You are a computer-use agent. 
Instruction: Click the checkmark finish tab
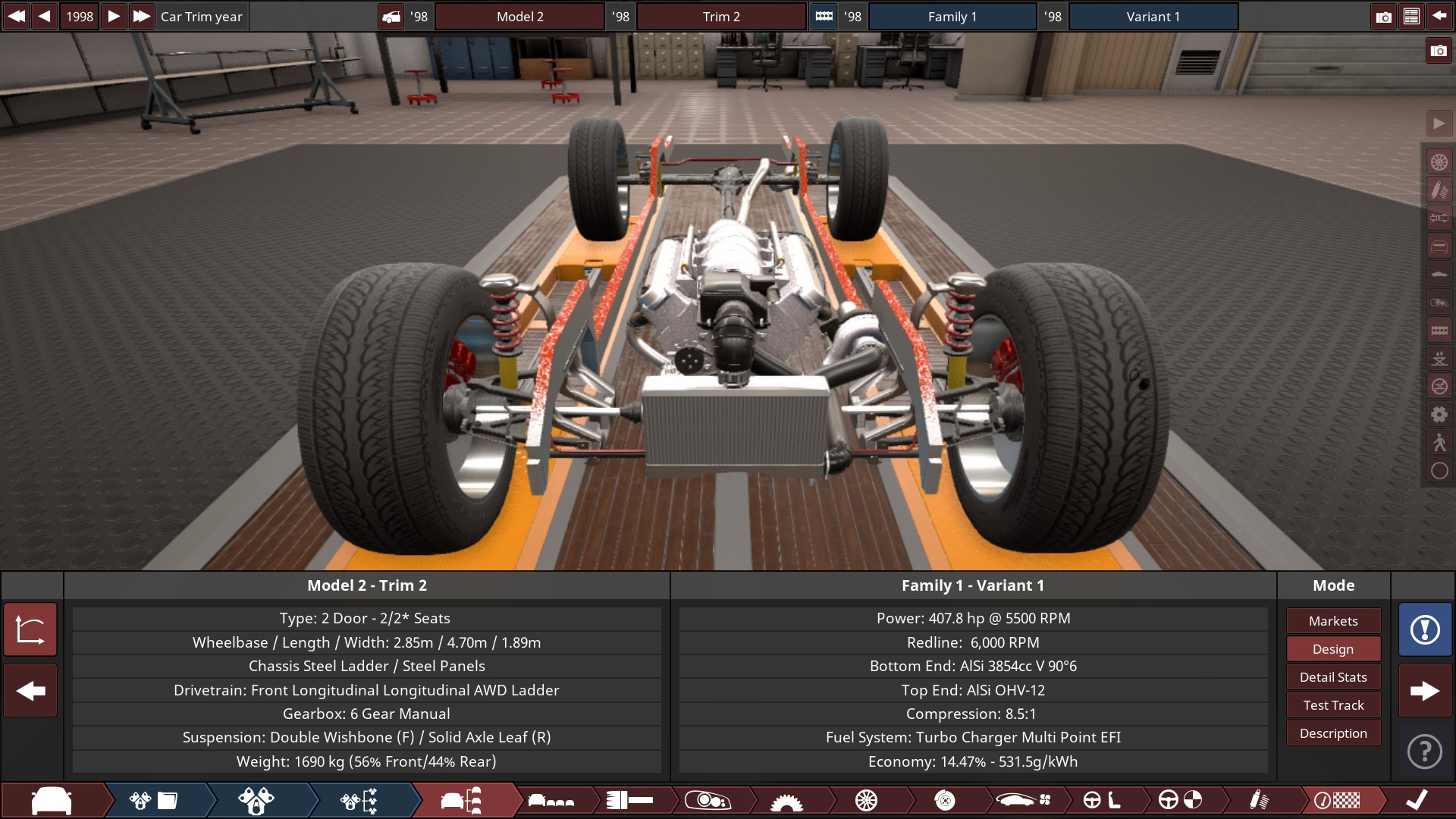point(1417,800)
